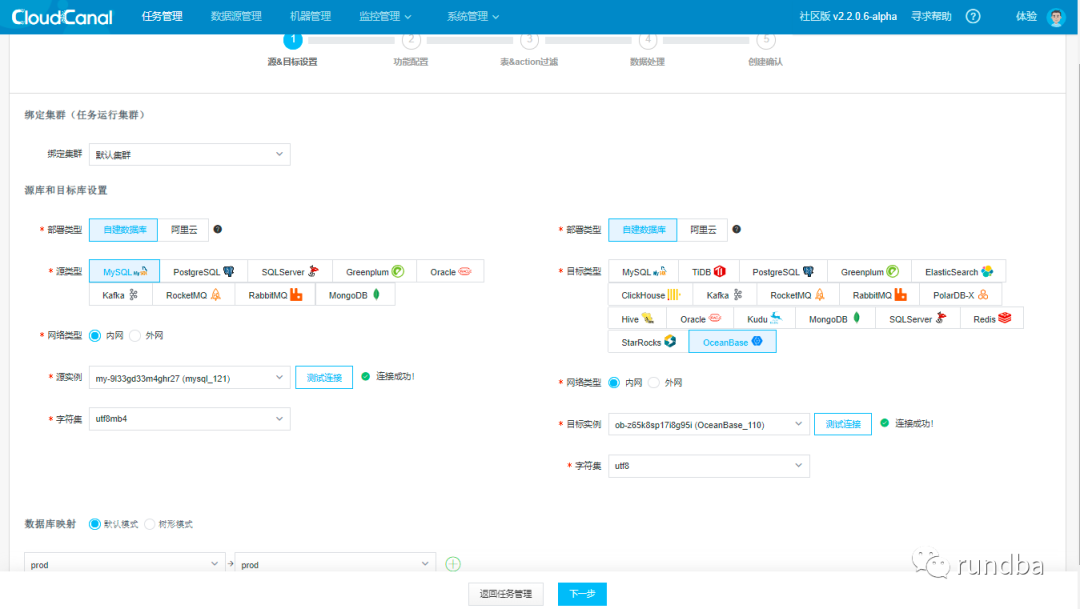The height and width of the screenshot is (609, 1080).
Task: Select target PostgreSQL type
Action: click(782, 271)
